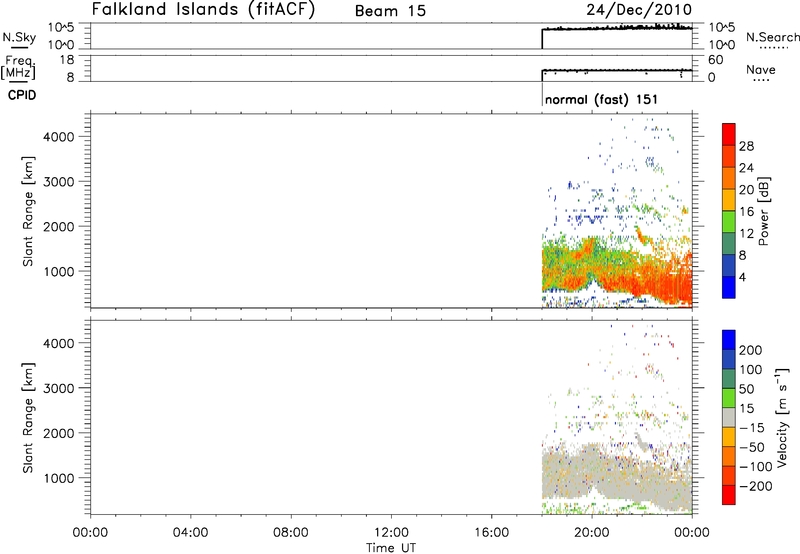Screen dimensions: 800x554
Task: Click the red top segment of Power colorbar
Action: 729,134
